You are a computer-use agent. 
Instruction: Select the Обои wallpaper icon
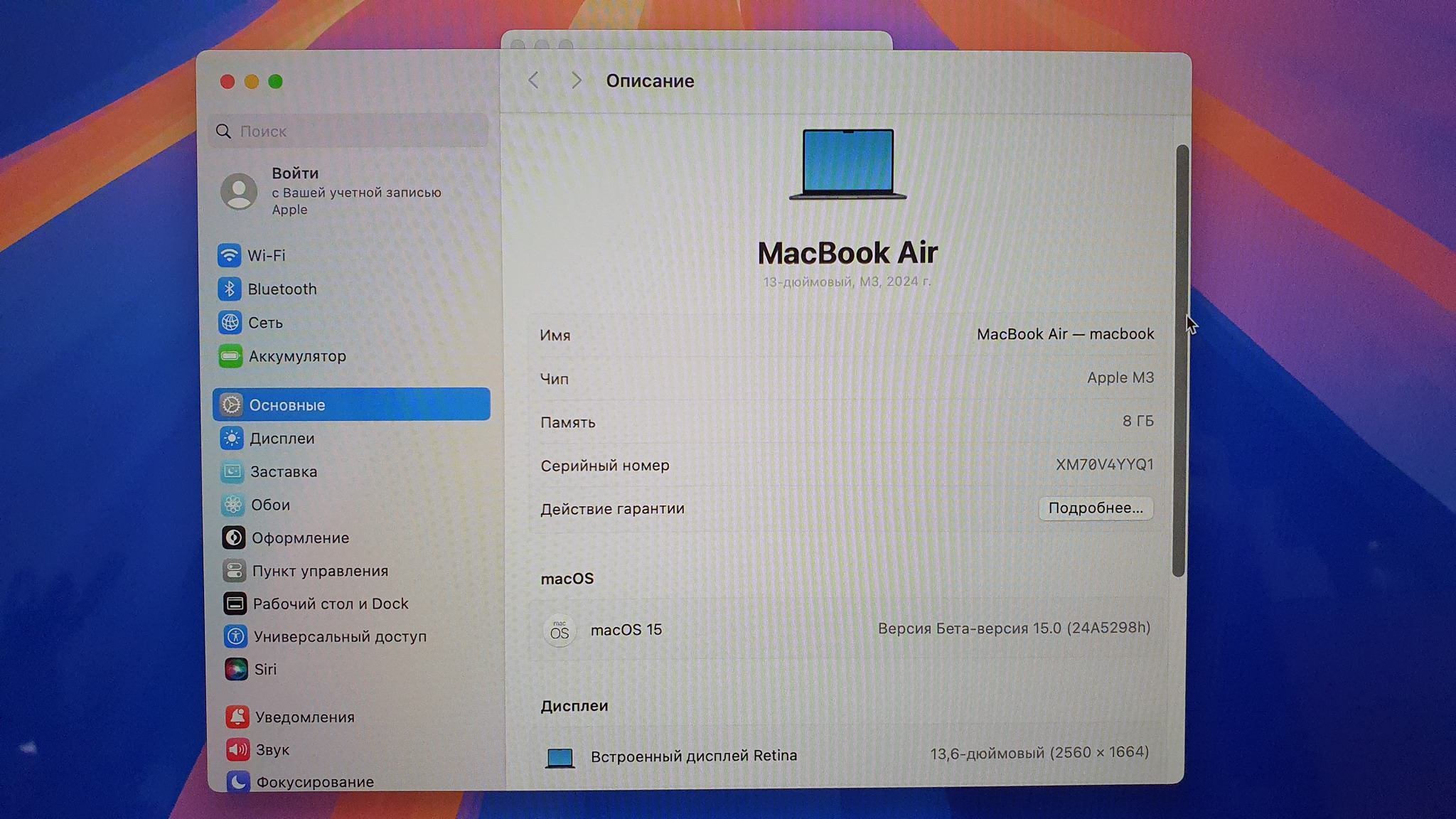[233, 505]
